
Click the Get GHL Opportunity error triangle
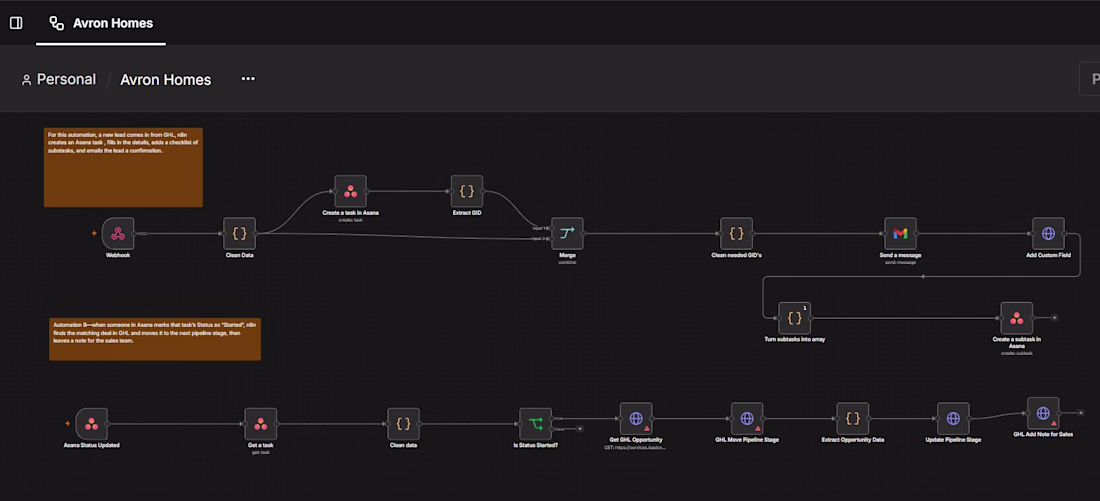point(647,428)
